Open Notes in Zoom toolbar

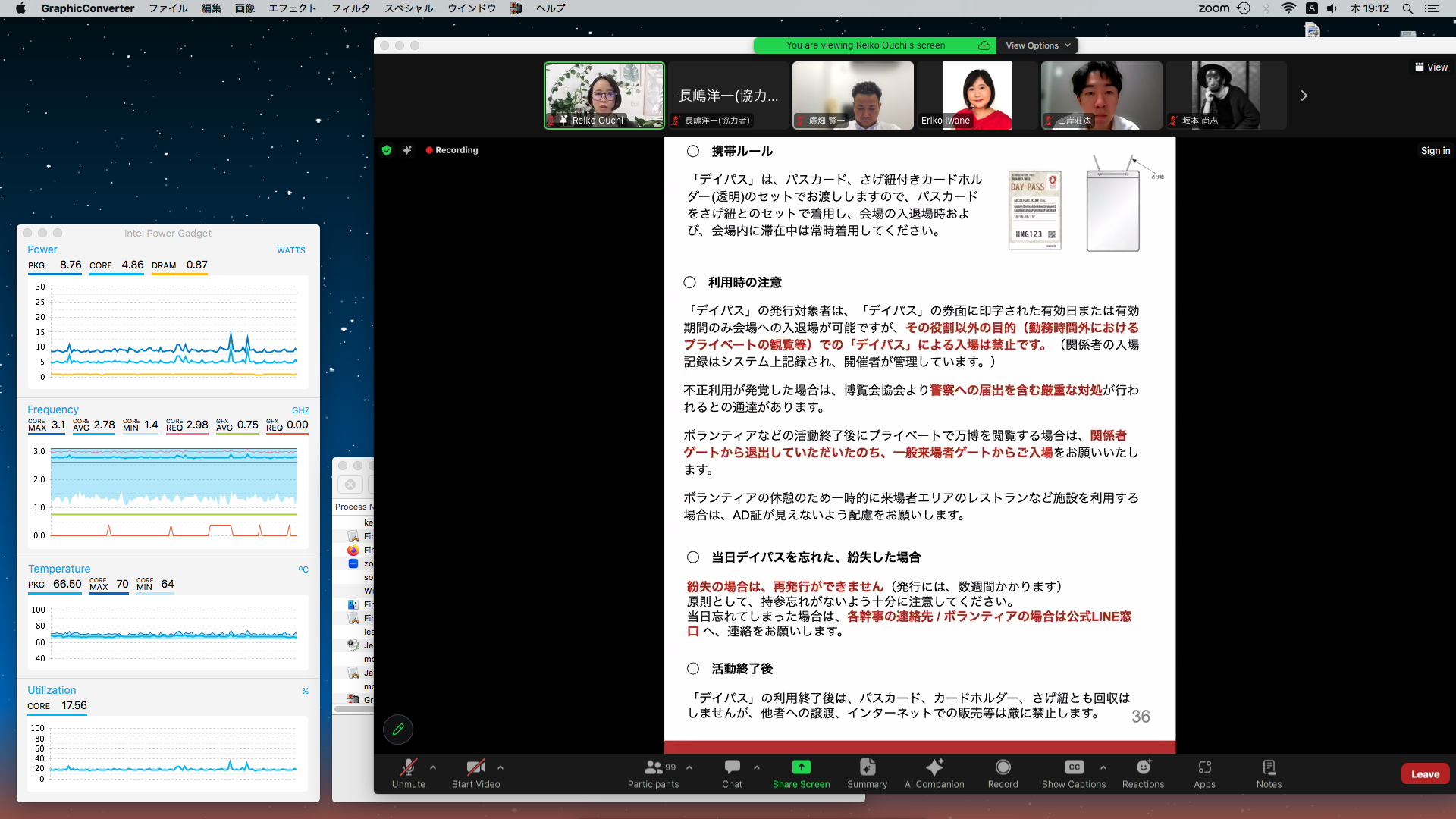coord(1269,767)
